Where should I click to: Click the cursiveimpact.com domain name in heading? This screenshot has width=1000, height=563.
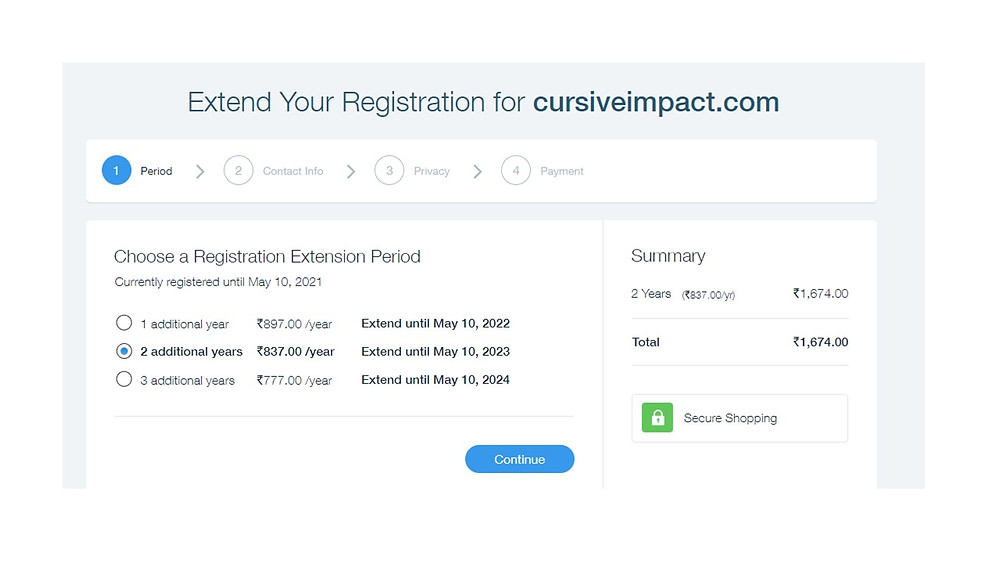coord(656,102)
